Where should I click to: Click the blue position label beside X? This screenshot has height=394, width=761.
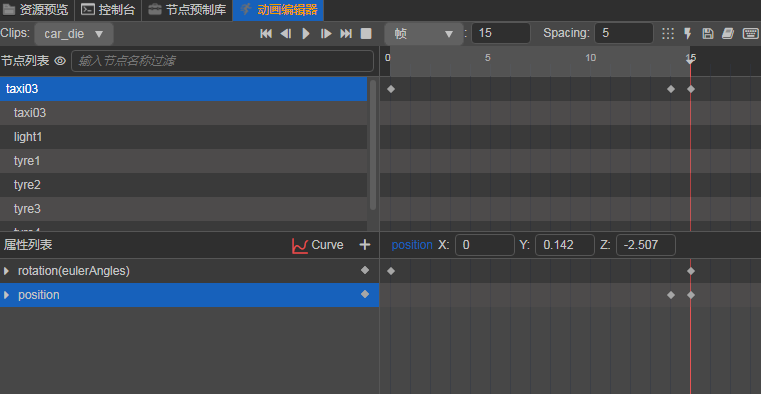coord(412,245)
